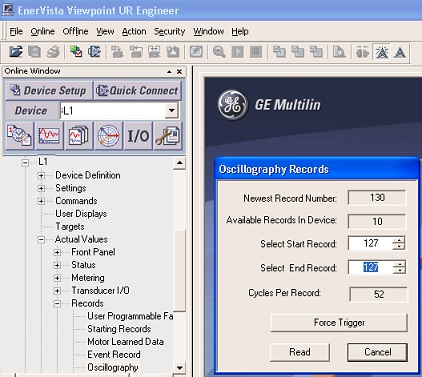Click the last tower toolbar icon
Screen dimensions: 422x377
click(400, 52)
